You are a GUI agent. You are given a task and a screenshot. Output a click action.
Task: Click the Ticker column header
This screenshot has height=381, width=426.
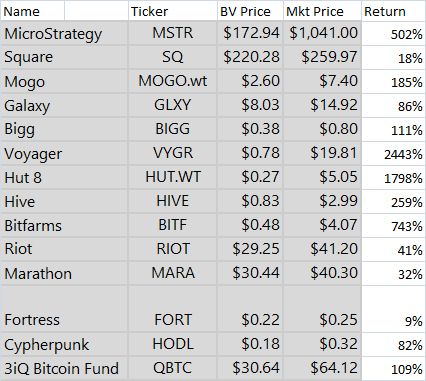[173, 11]
